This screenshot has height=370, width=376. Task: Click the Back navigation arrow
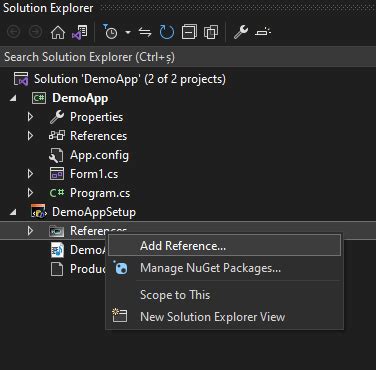coord(14,32)
